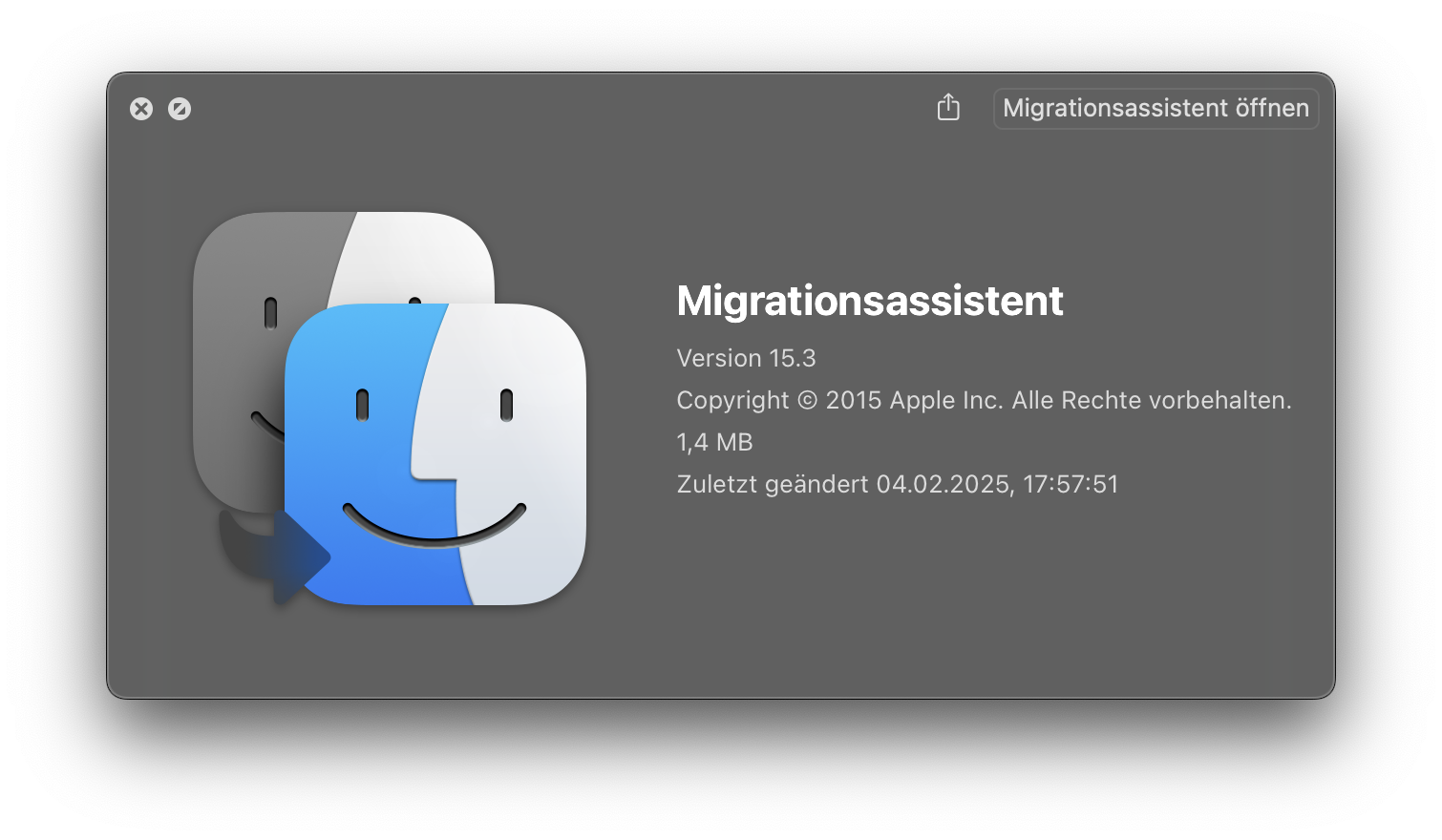Click the Apple copyright notice line

click(x=984, y=400)
